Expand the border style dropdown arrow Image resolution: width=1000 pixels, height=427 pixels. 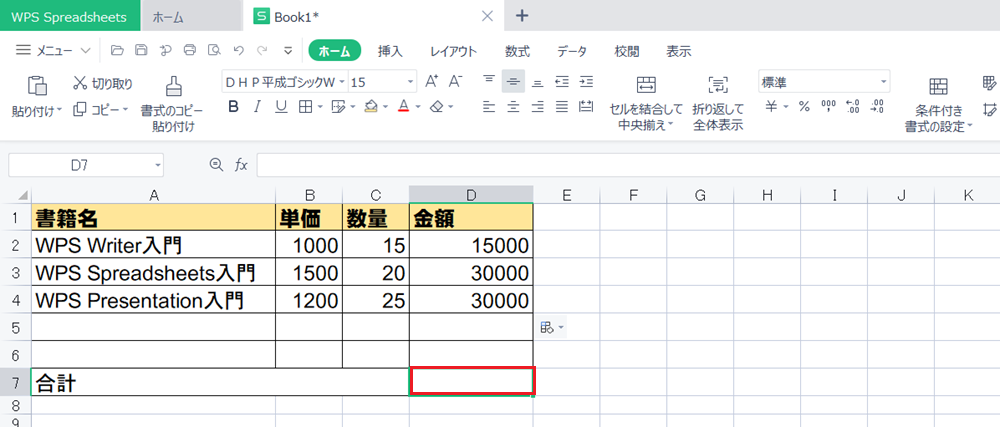[320, 107]
